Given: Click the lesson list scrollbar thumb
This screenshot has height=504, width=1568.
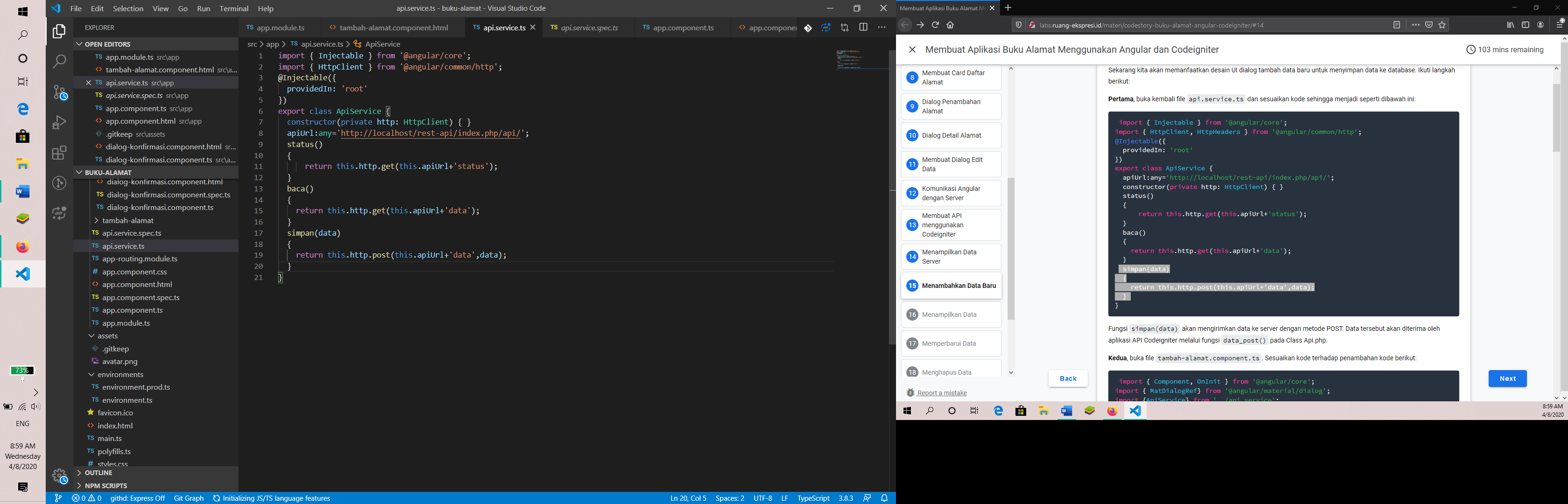Looking at the screenshot, I should (1011, 248).
